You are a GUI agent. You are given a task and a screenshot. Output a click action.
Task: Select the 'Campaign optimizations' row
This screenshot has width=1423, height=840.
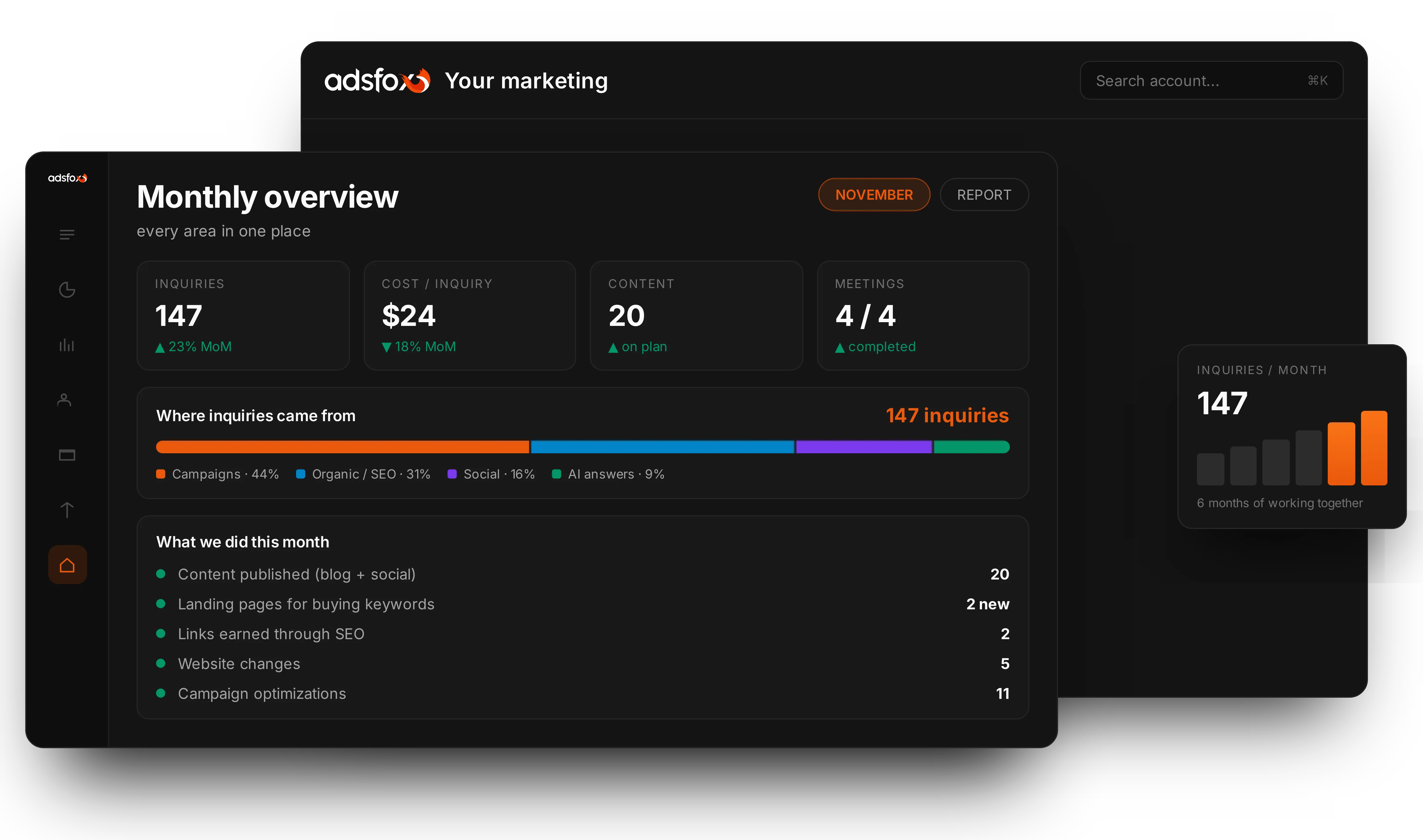click(x=582, y=693)
